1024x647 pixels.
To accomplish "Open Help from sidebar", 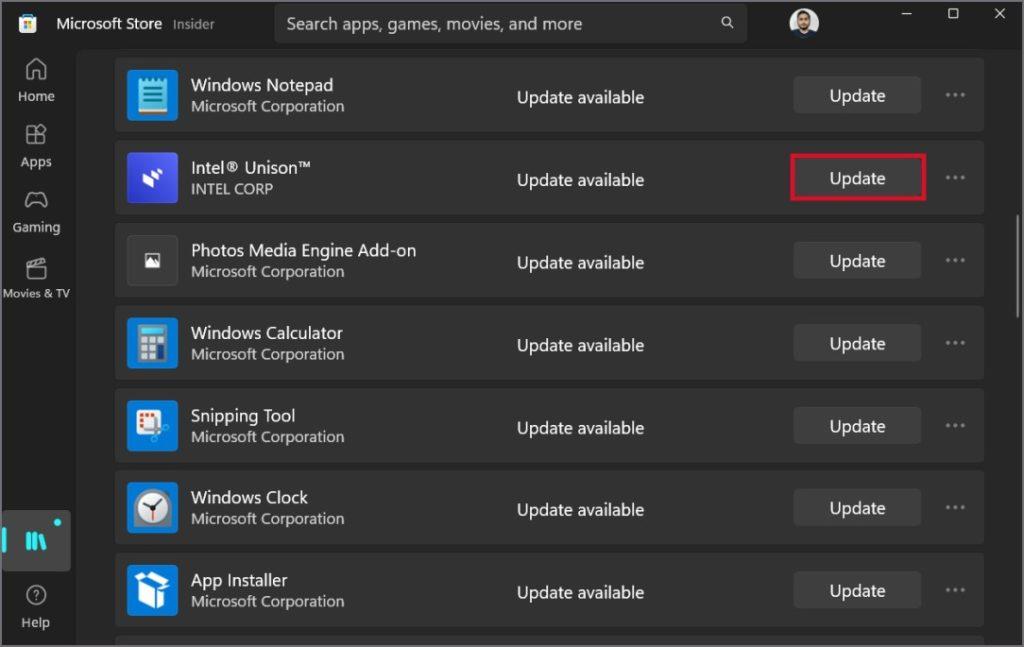I will point(36,607).
